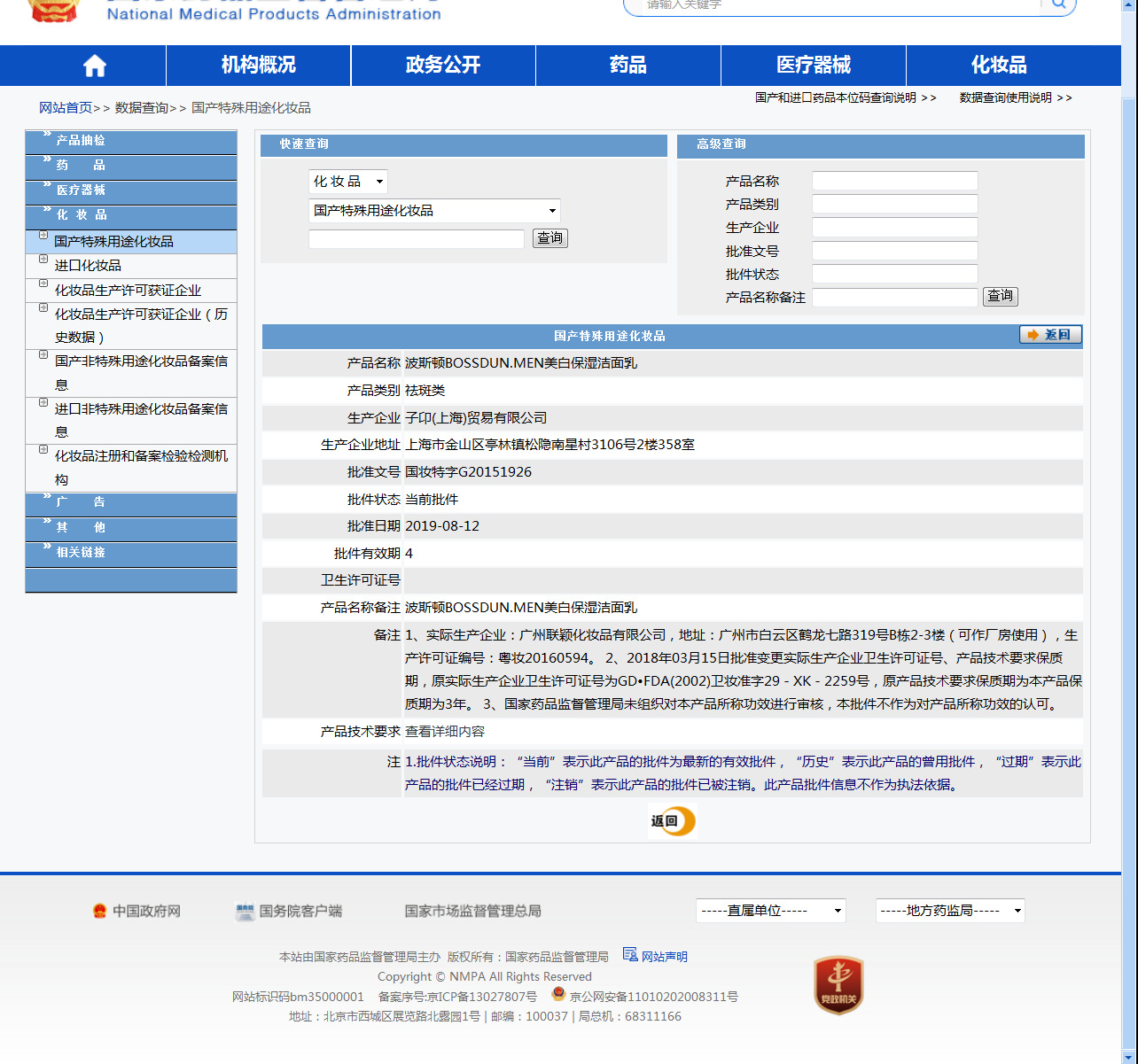Open the 地方药监局 dropdown
The image size is (1138, 1064).
pos(950,911)
